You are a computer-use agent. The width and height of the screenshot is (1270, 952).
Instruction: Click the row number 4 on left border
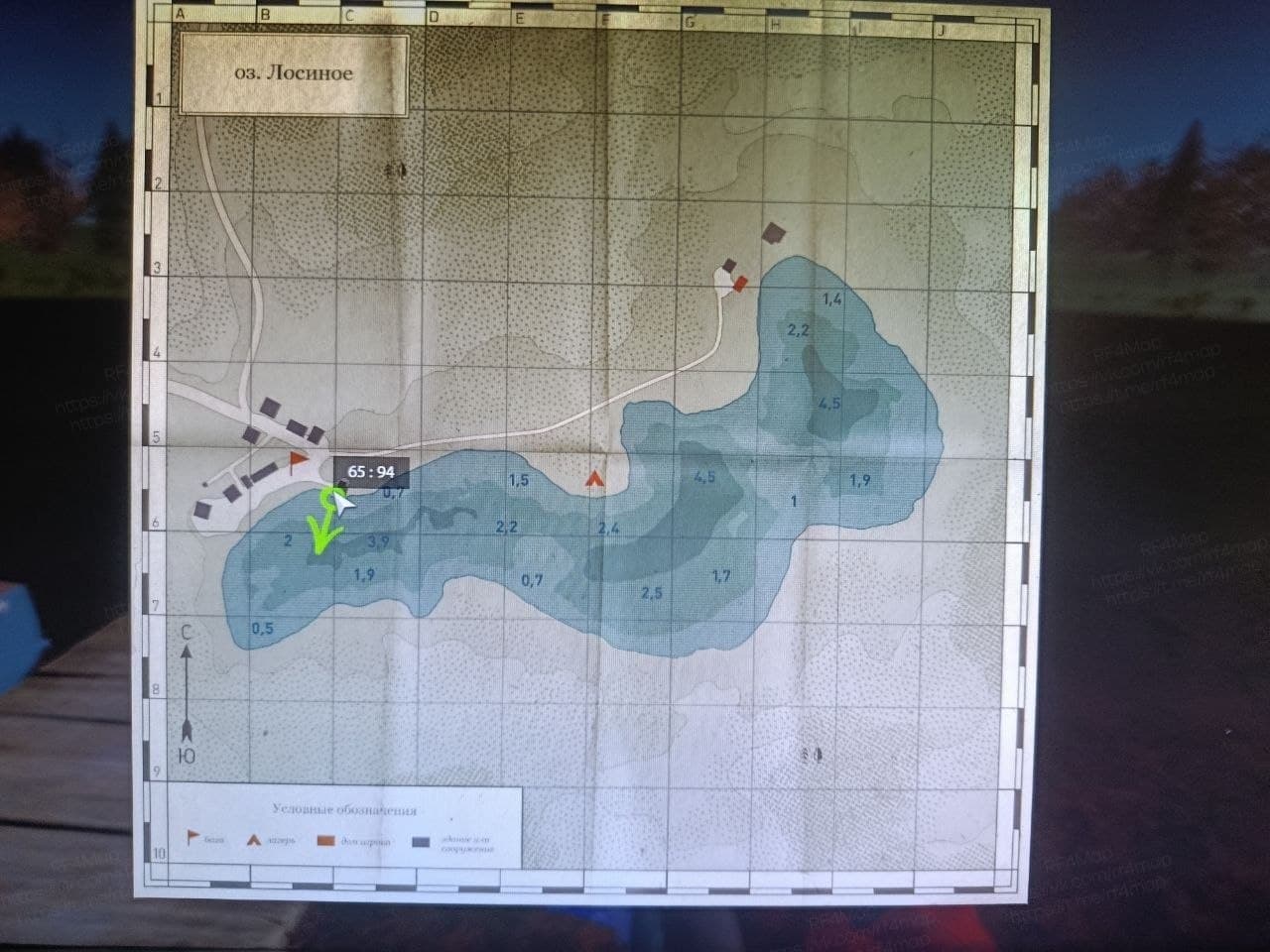157,354
